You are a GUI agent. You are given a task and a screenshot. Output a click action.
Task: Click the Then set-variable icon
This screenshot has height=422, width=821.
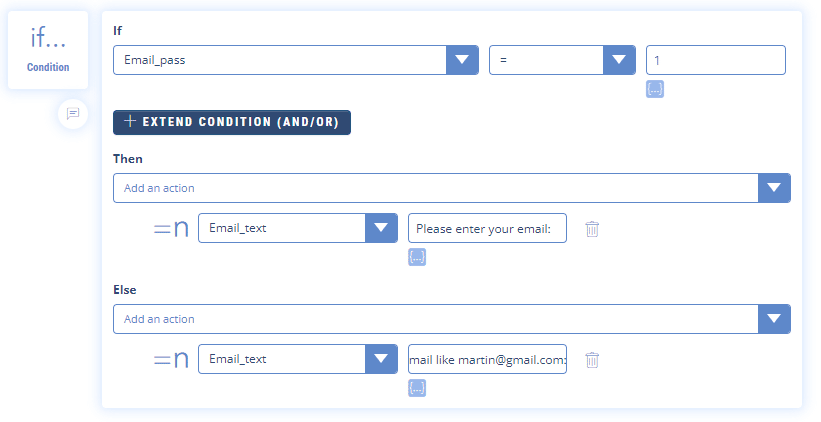point(171,229)
